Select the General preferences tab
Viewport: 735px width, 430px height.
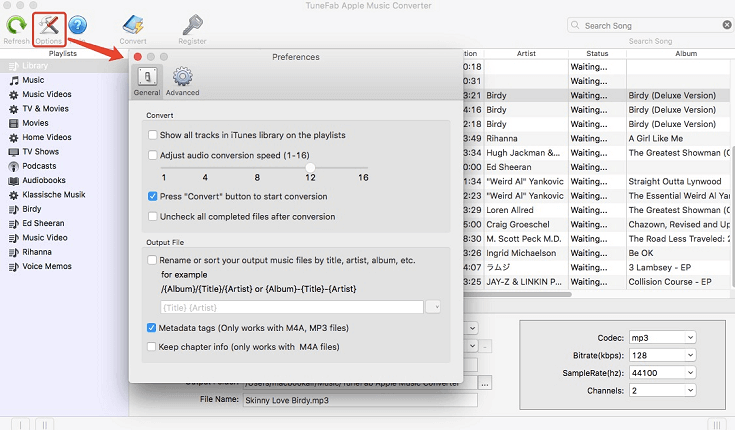point(147,81)
